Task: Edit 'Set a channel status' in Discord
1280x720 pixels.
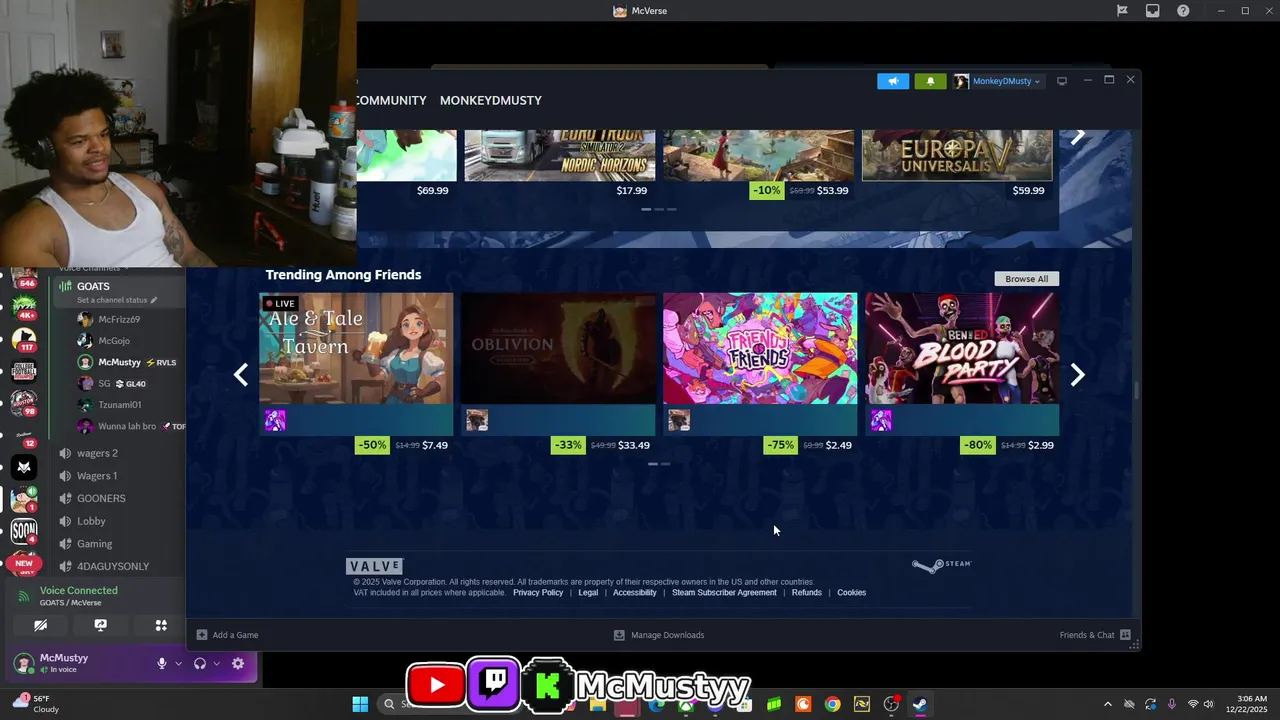Action: (117, 300)
